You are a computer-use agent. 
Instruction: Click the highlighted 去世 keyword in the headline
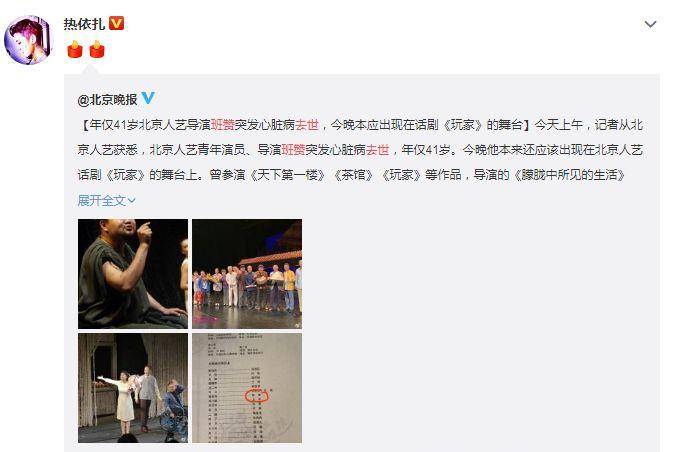(x=307, y=124)
